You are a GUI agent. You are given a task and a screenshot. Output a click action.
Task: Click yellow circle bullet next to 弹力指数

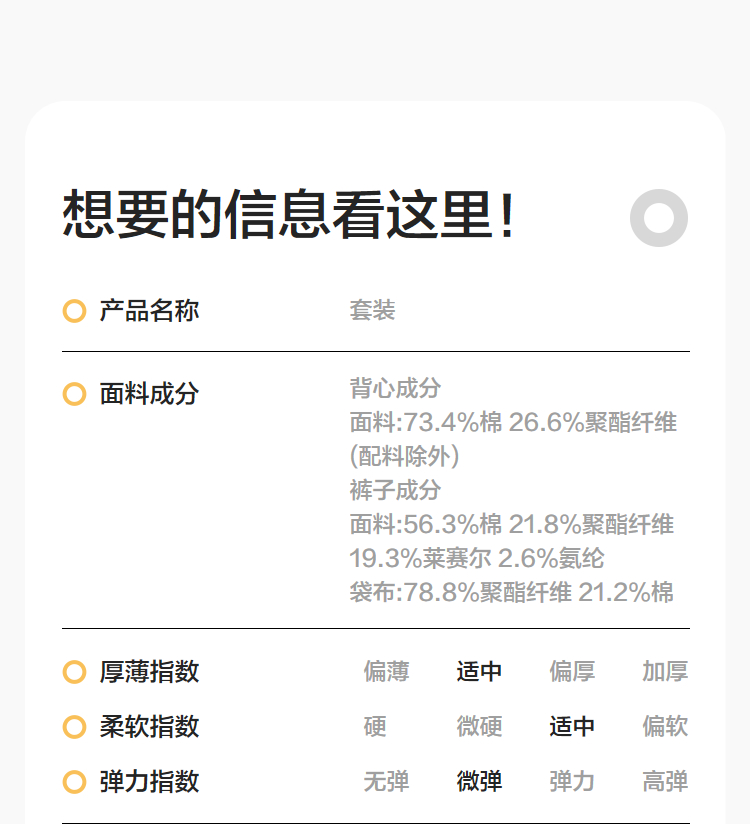(74, 782)
